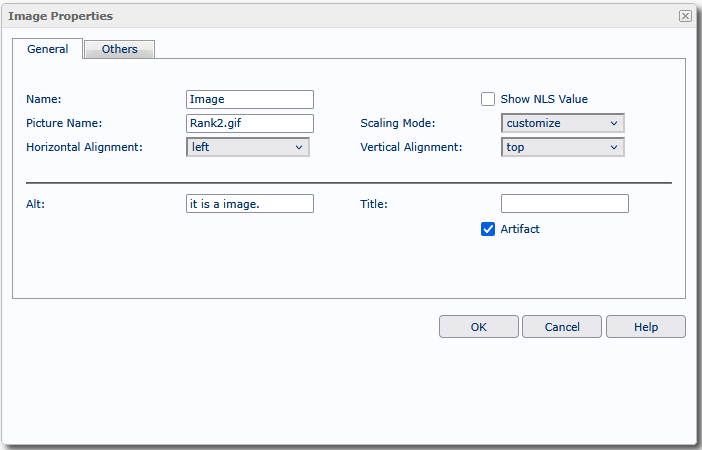Open the Vertical Alignment dropdown

562,147
